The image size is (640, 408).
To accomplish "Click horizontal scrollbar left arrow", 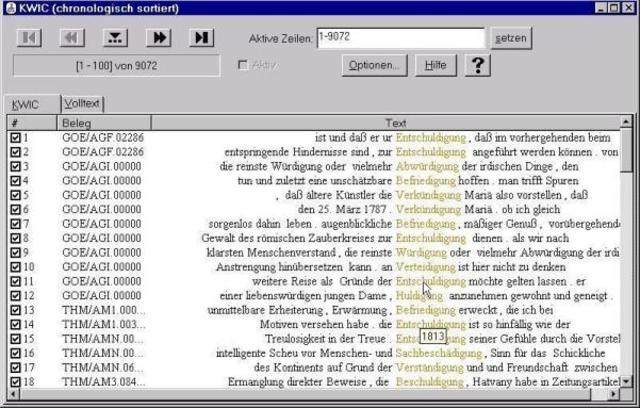I will (x=13, y=394).
